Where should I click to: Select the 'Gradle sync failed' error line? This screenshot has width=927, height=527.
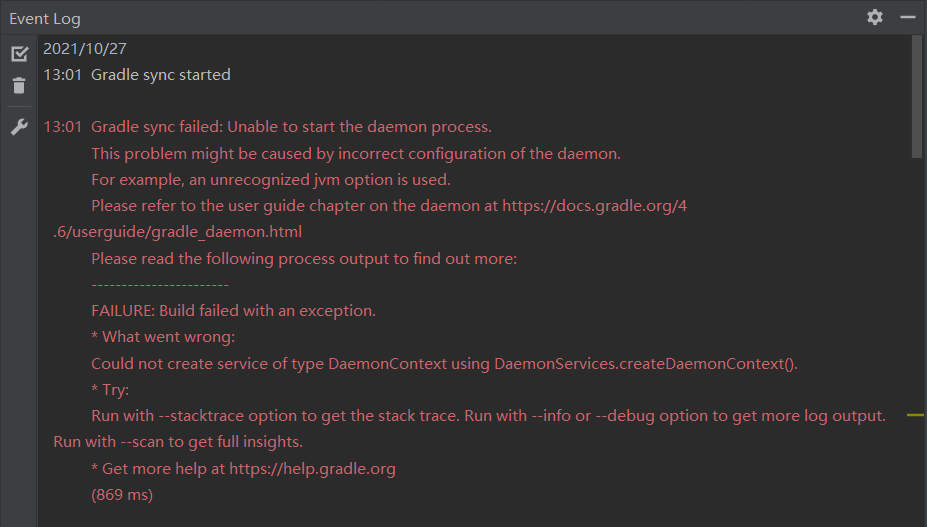click(x=291, y=127)
